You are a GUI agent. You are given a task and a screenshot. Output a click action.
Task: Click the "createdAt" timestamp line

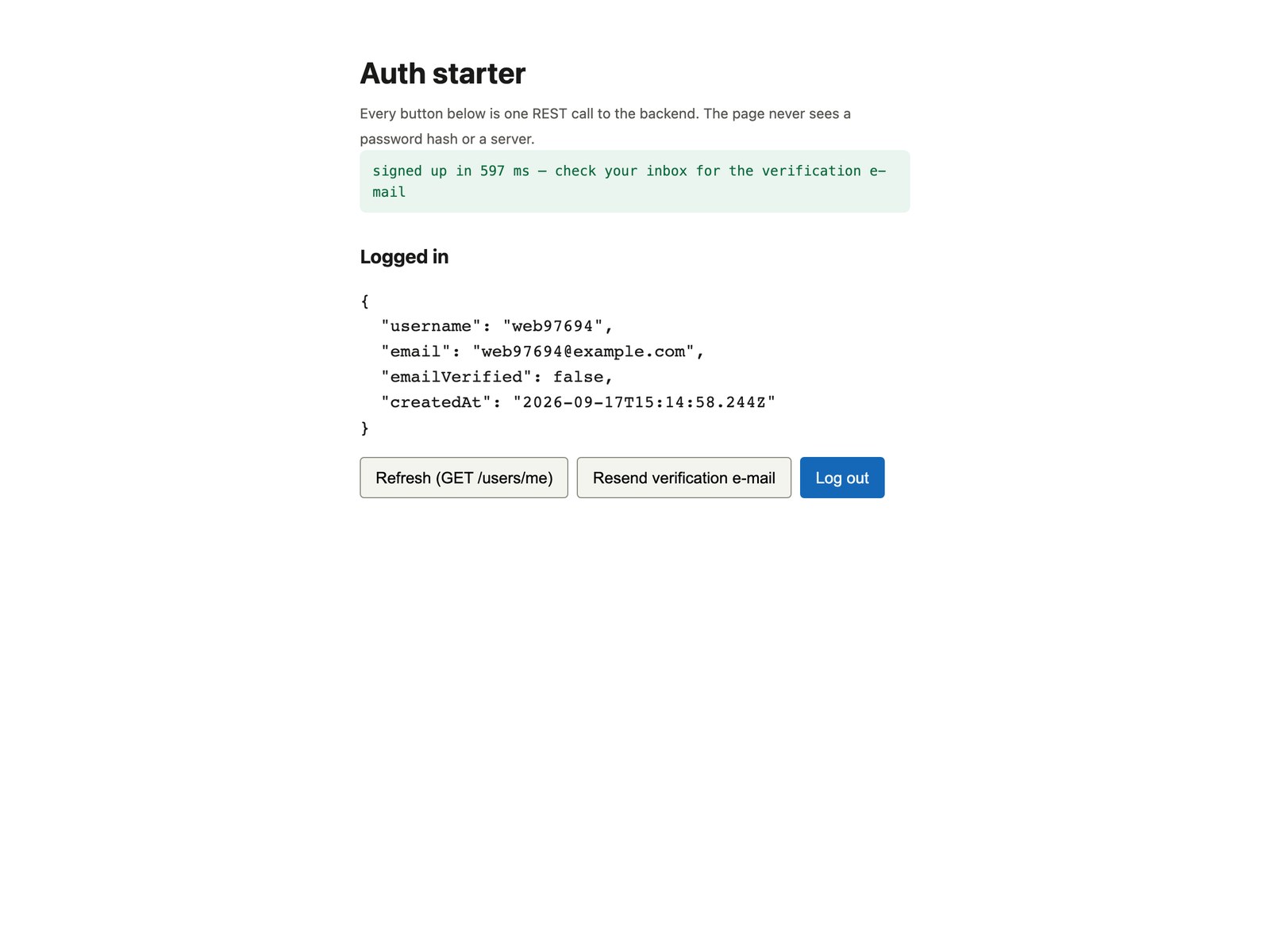pos(578,402)
